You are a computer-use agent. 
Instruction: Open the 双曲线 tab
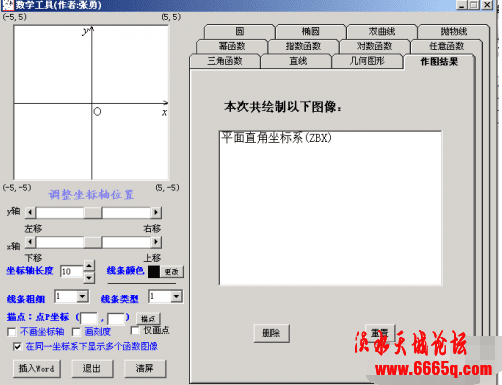pos(382,32)
